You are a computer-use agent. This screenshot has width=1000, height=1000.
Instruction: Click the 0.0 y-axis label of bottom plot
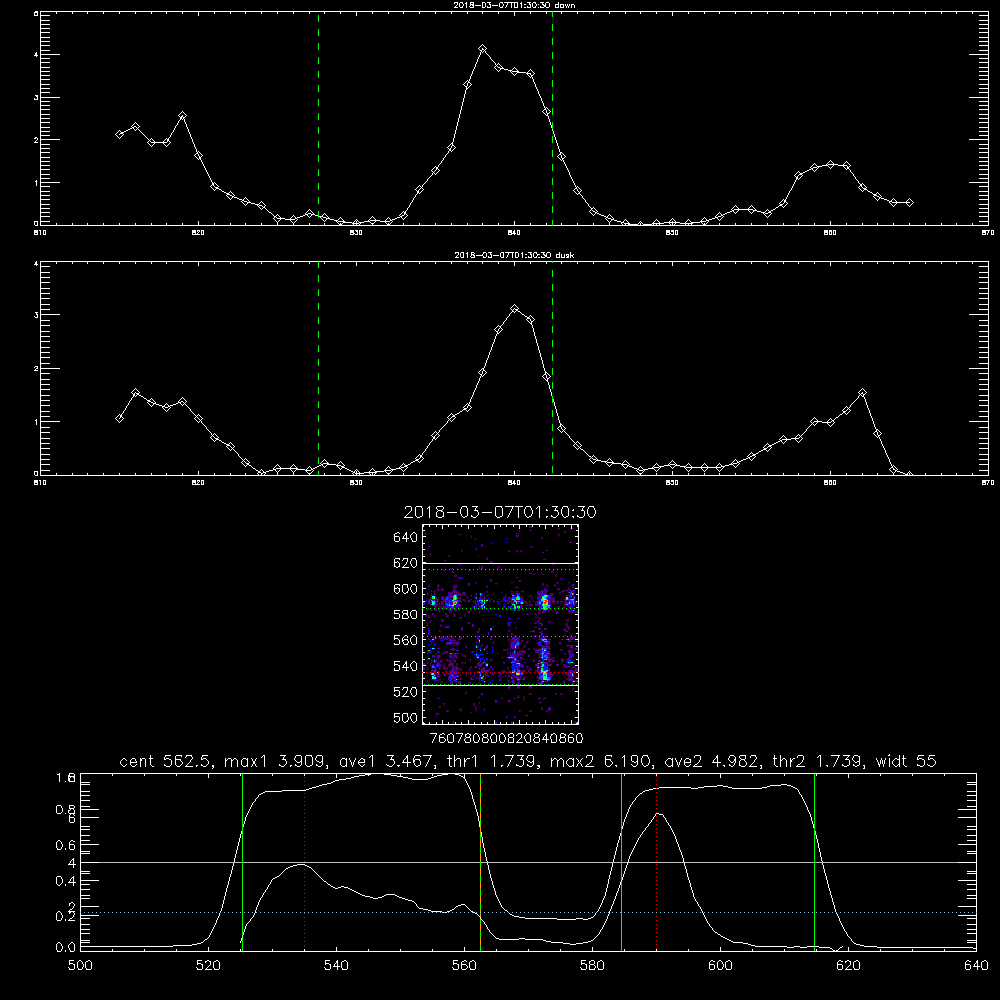point(66,948)
